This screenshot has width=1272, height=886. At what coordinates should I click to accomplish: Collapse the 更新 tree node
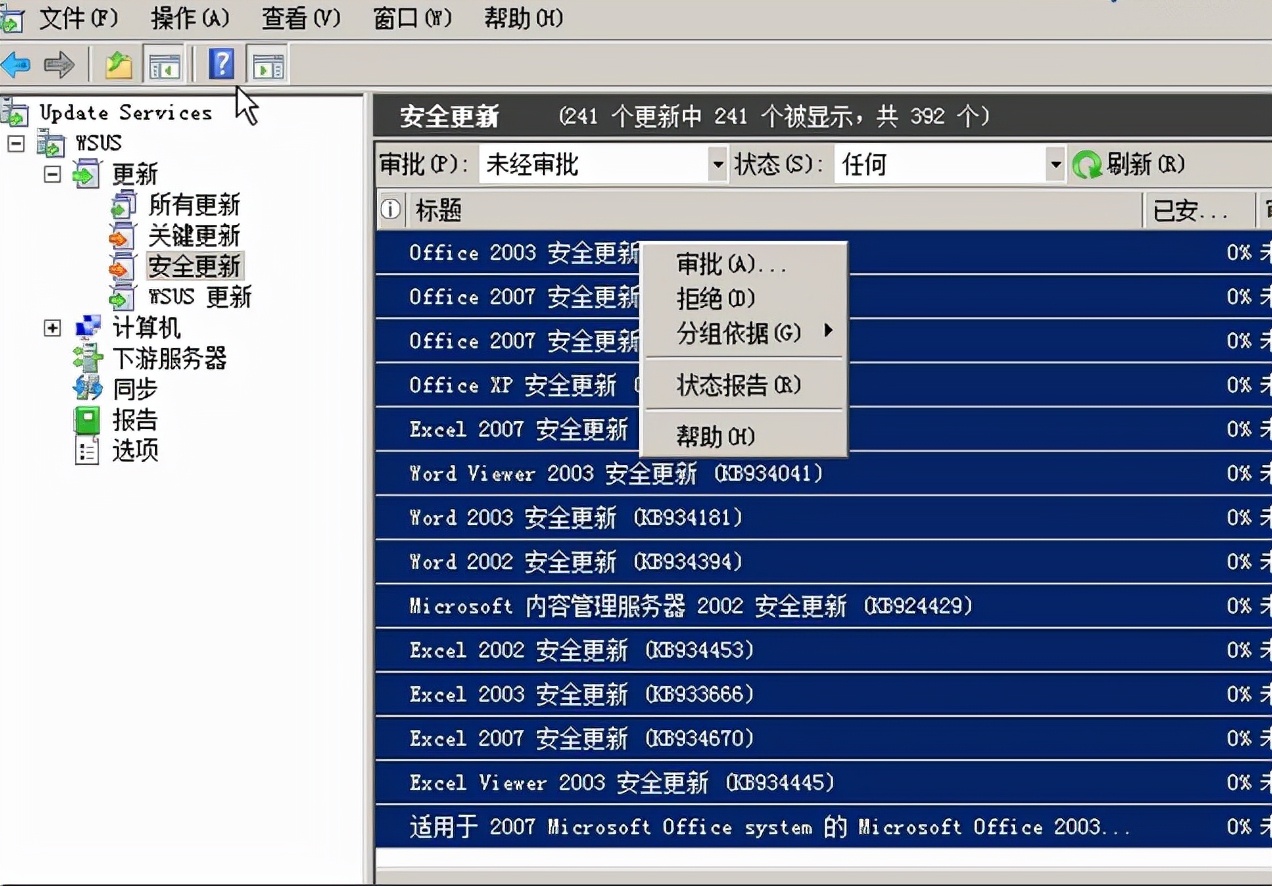coord(52,174)
